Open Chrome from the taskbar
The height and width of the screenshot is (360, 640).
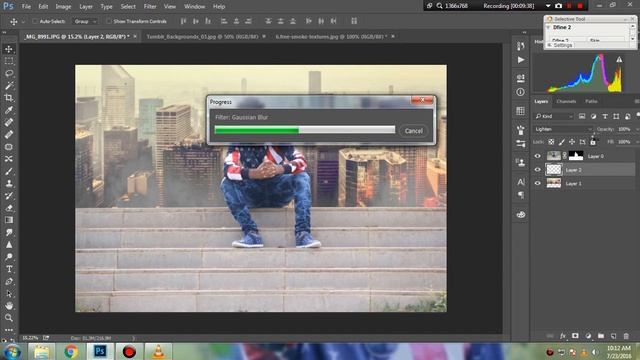(x=71, y=351)
